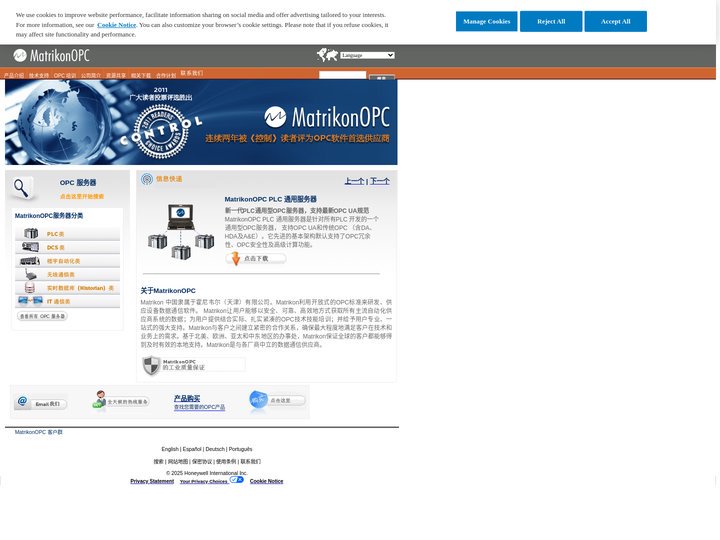
Task: Click Reject All cookies button
Action: click(x=551, y=22)
